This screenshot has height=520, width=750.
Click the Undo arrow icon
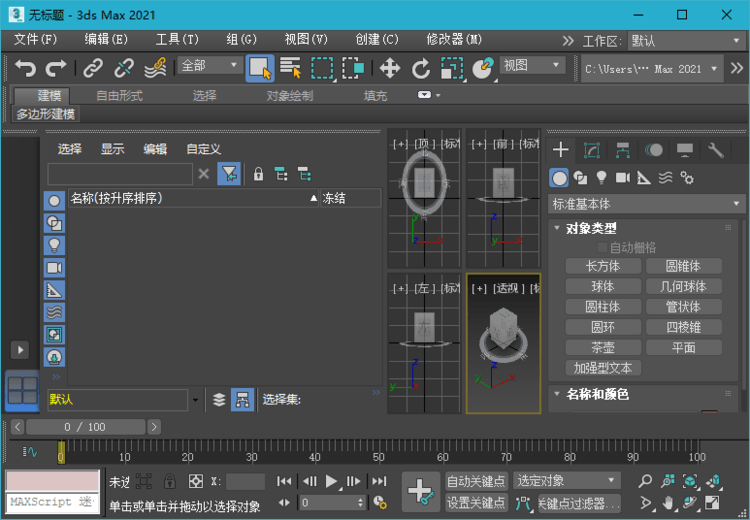pos(25,68)
